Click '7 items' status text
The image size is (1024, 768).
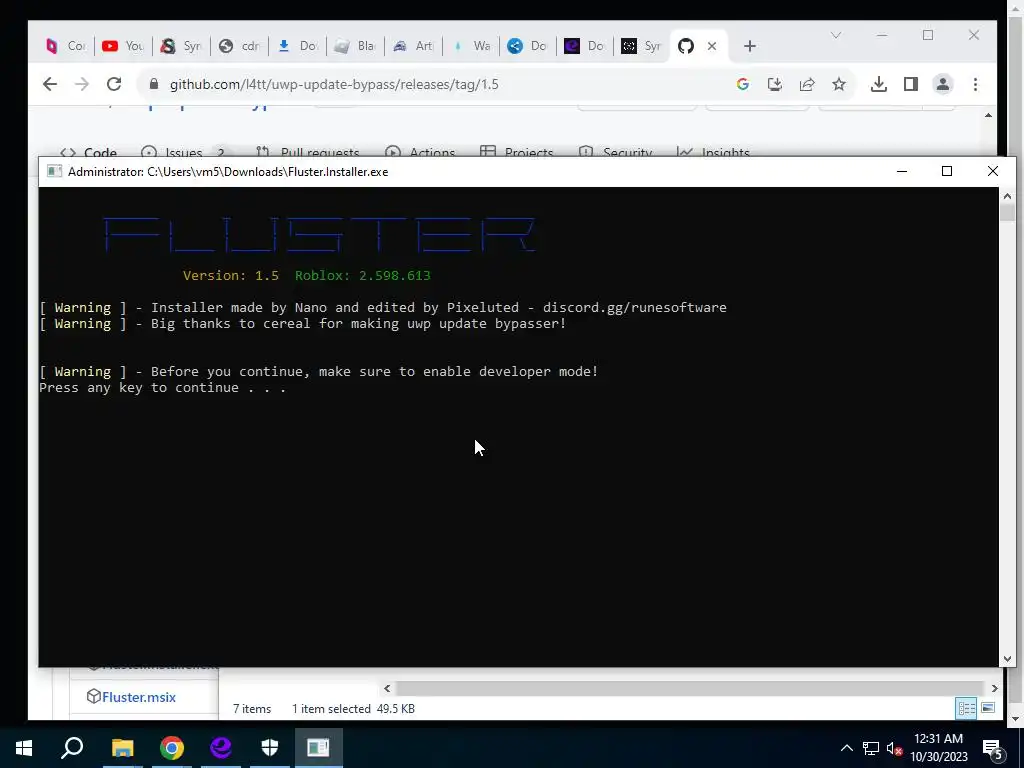[x=252, y=709]
